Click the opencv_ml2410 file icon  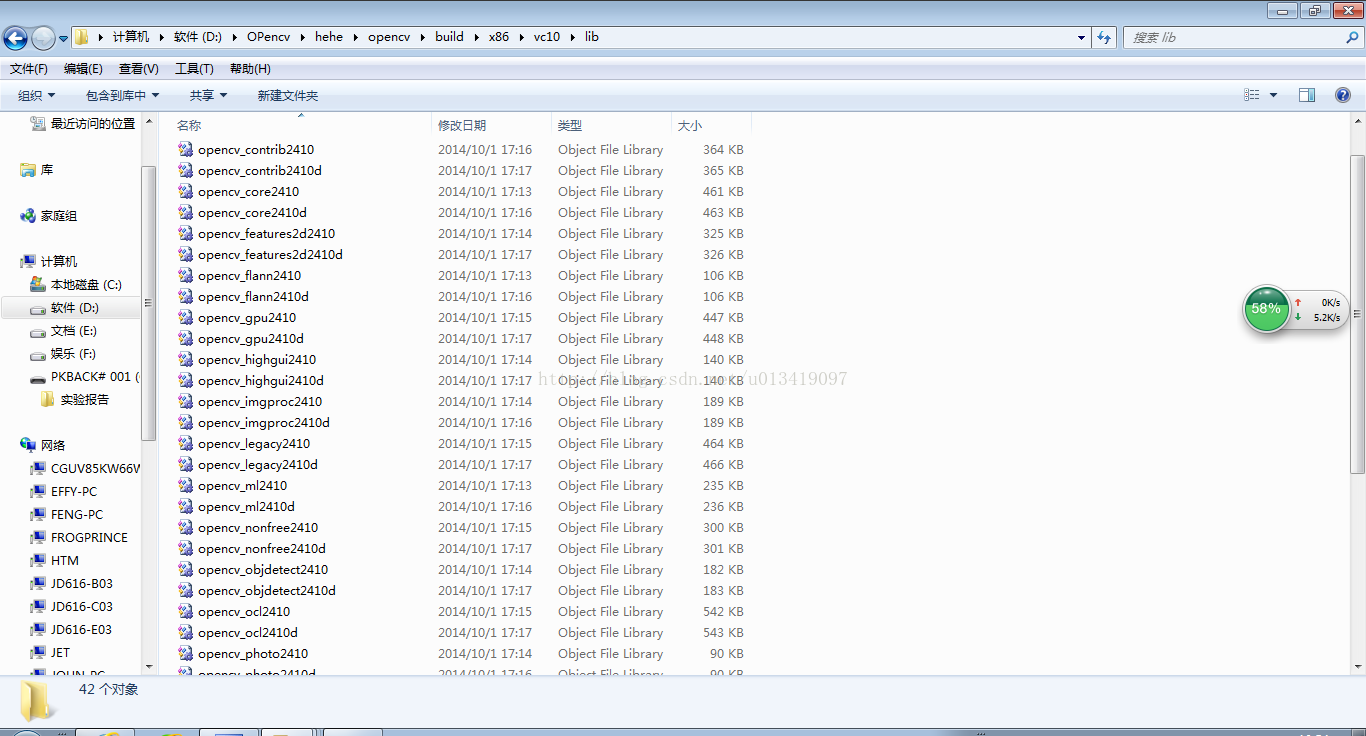pyautogui.click(x=185, y=485)
